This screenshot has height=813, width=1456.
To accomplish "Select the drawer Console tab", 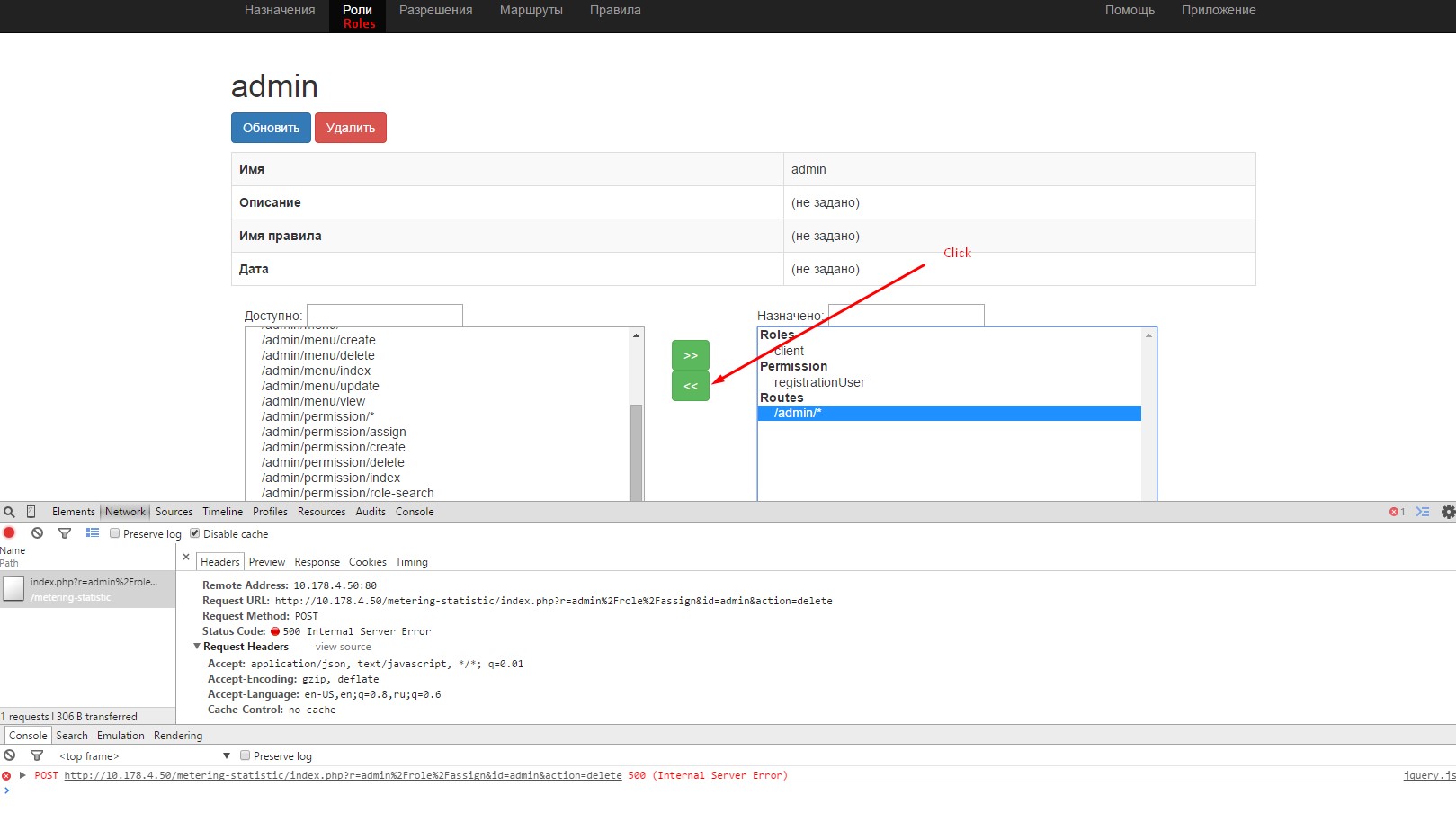I will point(28,736).
